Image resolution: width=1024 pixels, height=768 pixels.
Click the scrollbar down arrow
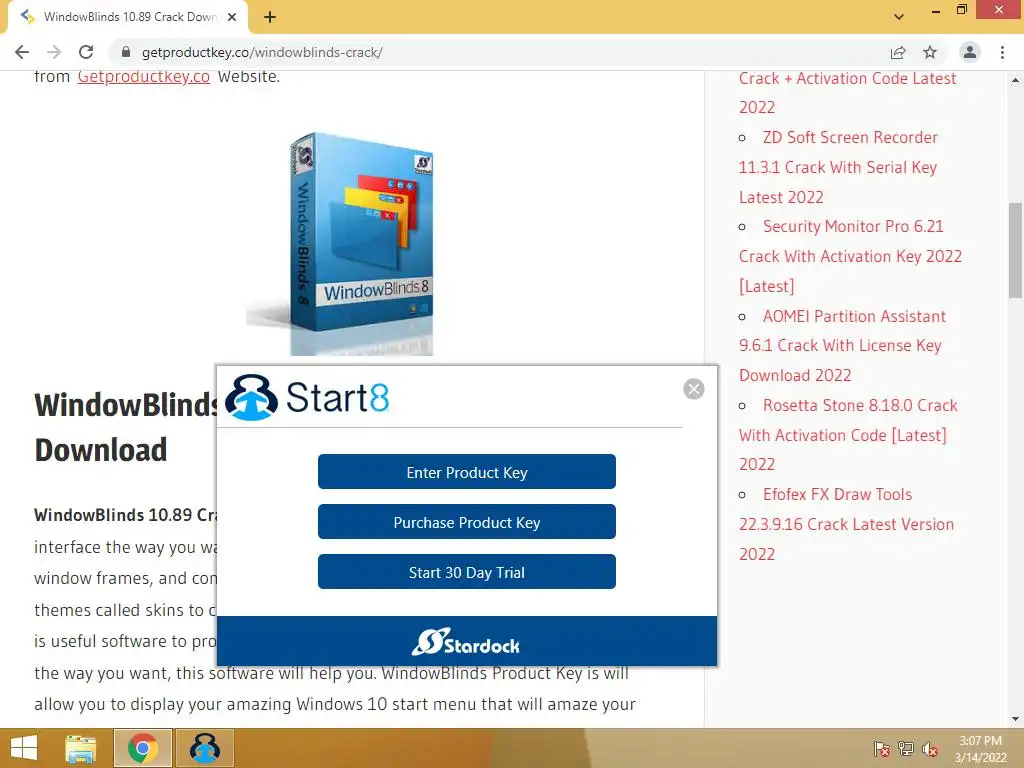tap(1016, 719)
